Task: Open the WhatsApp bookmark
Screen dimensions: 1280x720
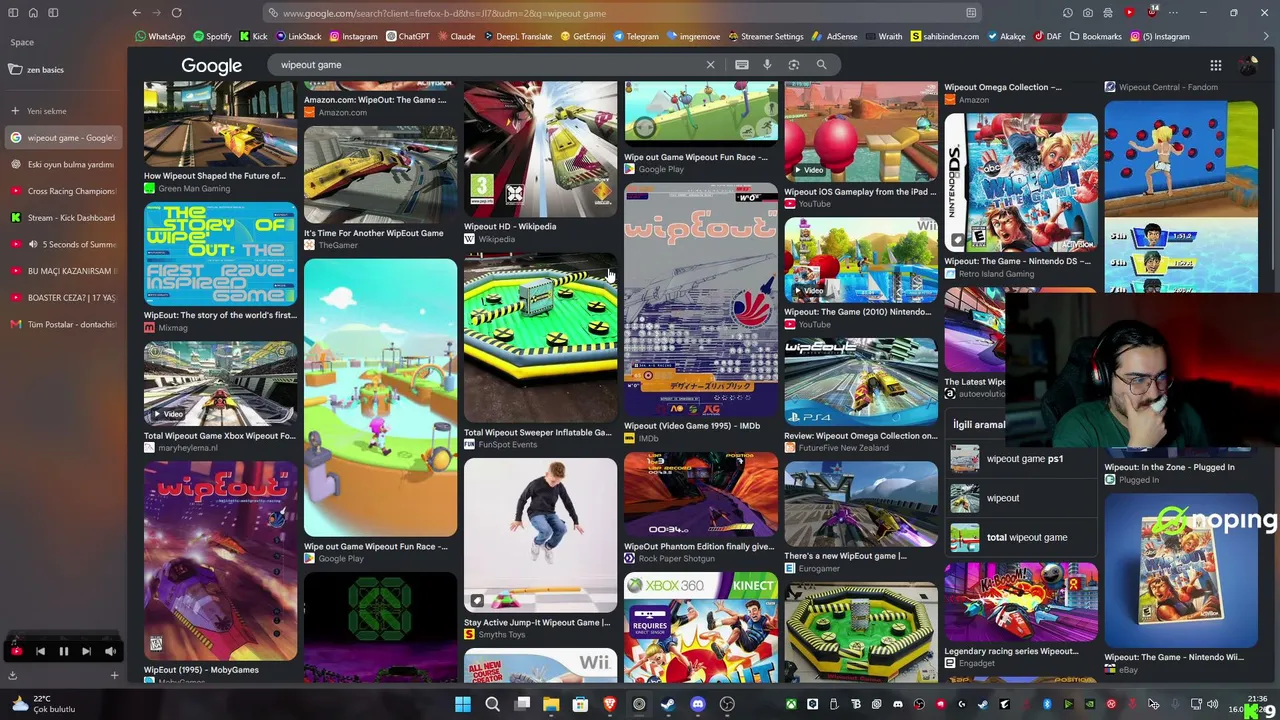Action: [161, 37]
